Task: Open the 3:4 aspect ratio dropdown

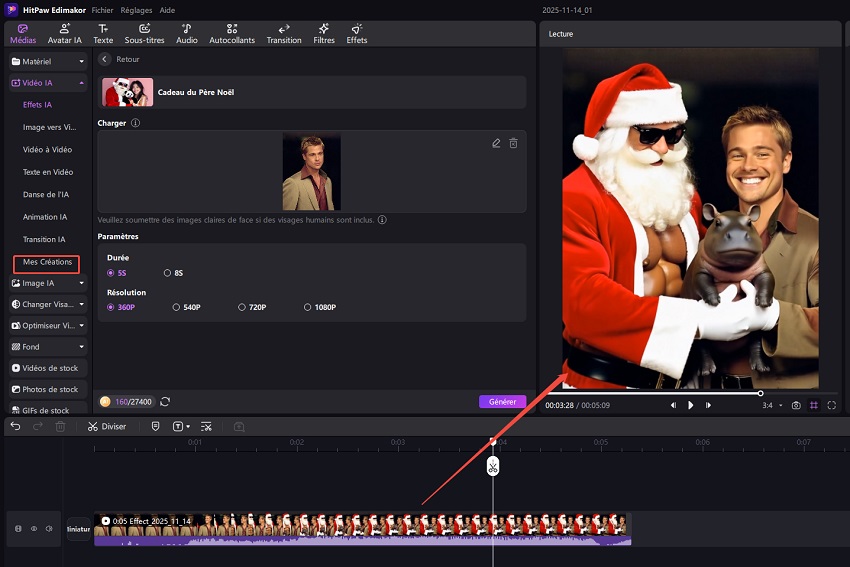Action: pos(772,405)
